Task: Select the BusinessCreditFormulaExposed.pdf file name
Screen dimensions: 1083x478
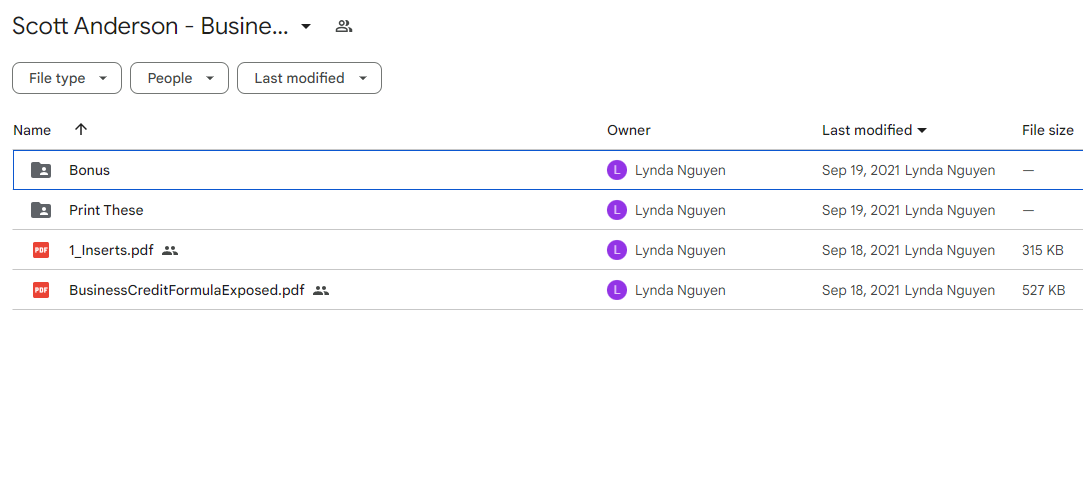Action: click(186, 290)
